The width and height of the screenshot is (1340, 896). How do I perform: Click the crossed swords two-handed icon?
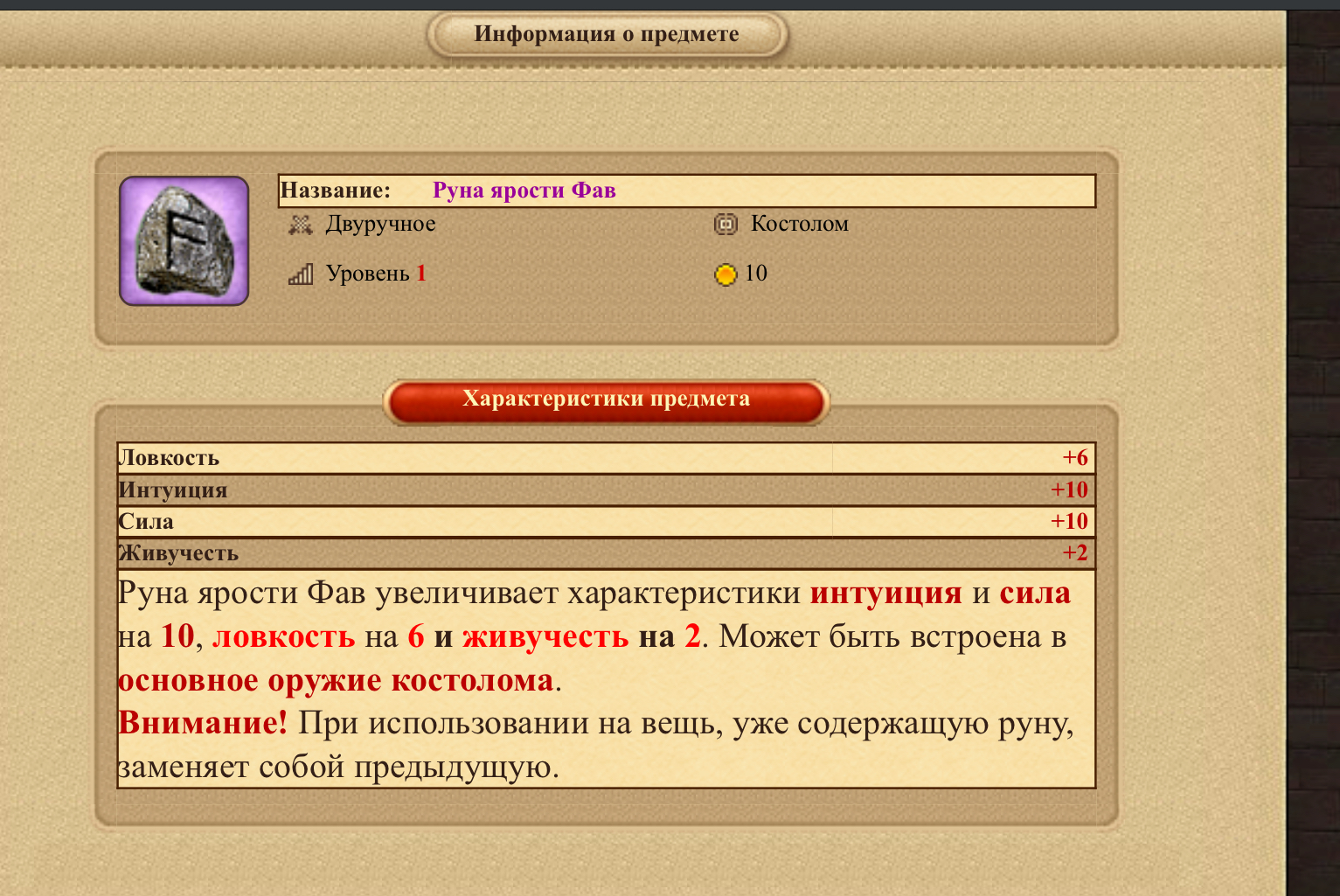coord(301,225)
